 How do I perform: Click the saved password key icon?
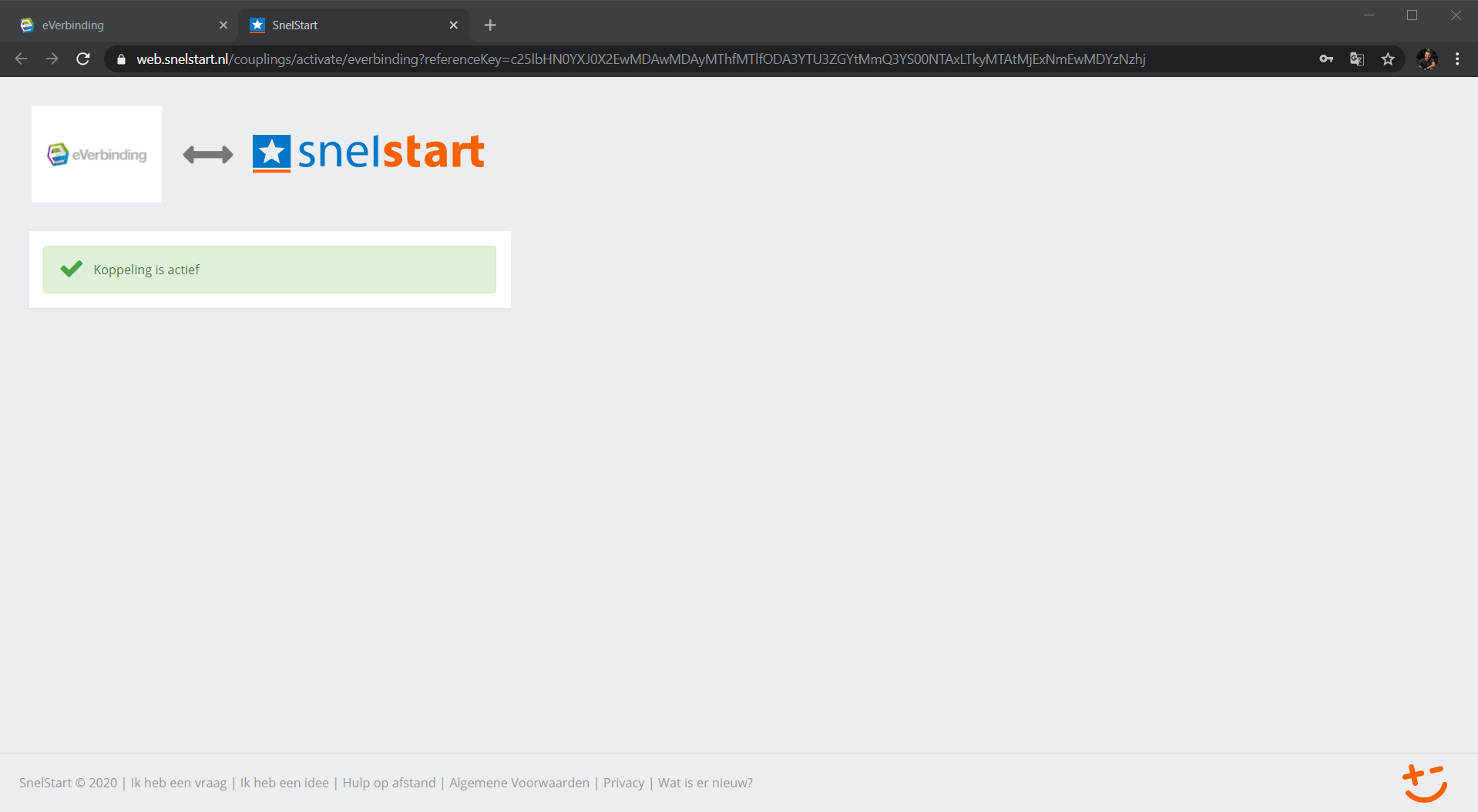coord(1326,59)
